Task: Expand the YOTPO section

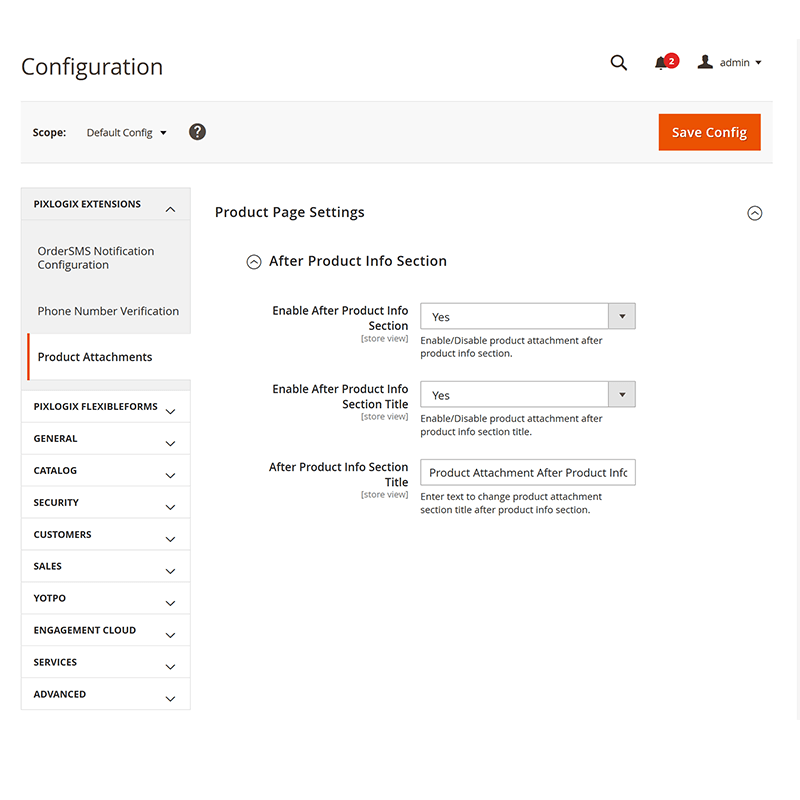Action: pyautogui.click(x=105, y=598)
